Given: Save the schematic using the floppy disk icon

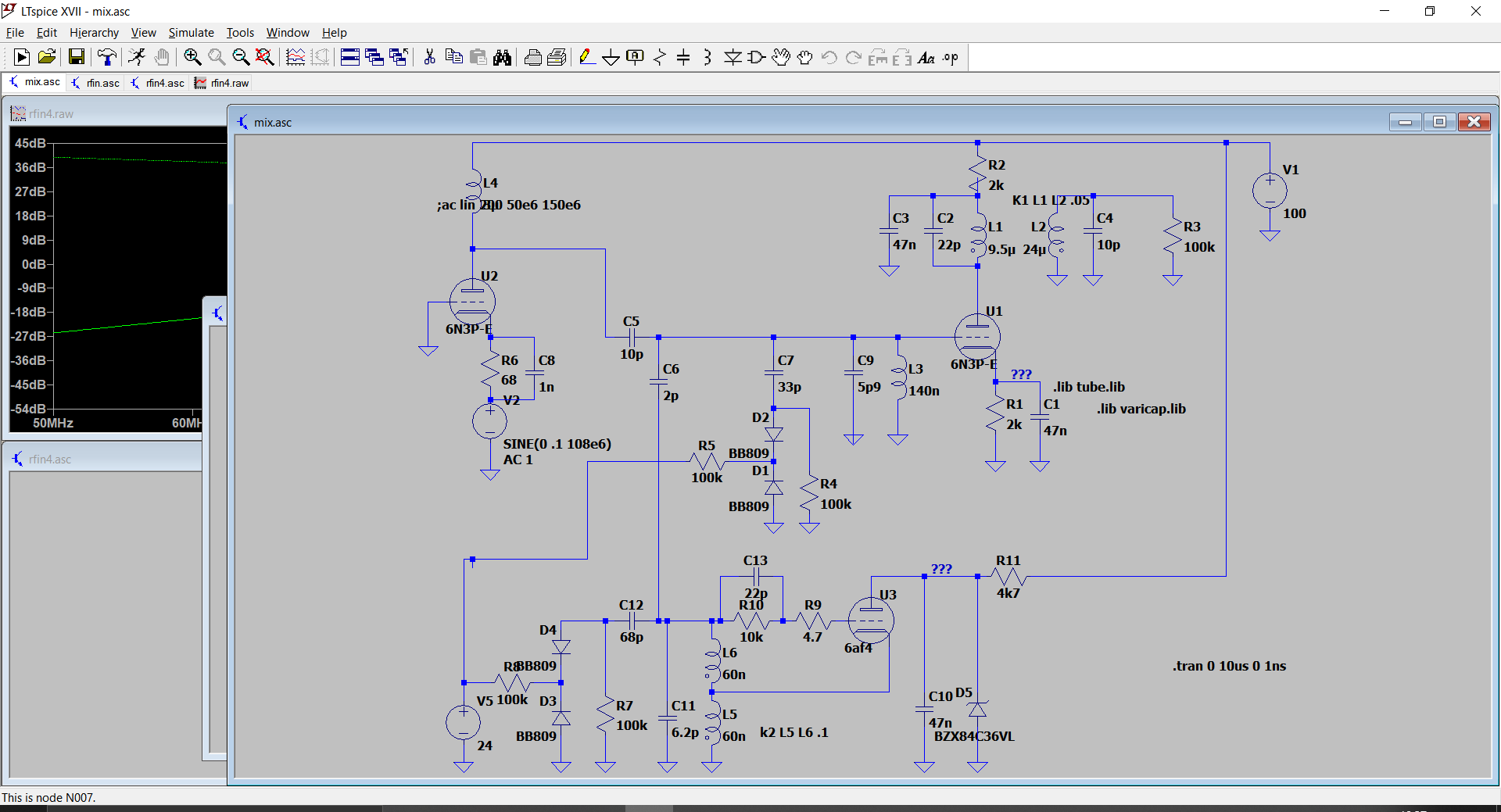Looking at the screenshot, I should click(x=76, y=57).
